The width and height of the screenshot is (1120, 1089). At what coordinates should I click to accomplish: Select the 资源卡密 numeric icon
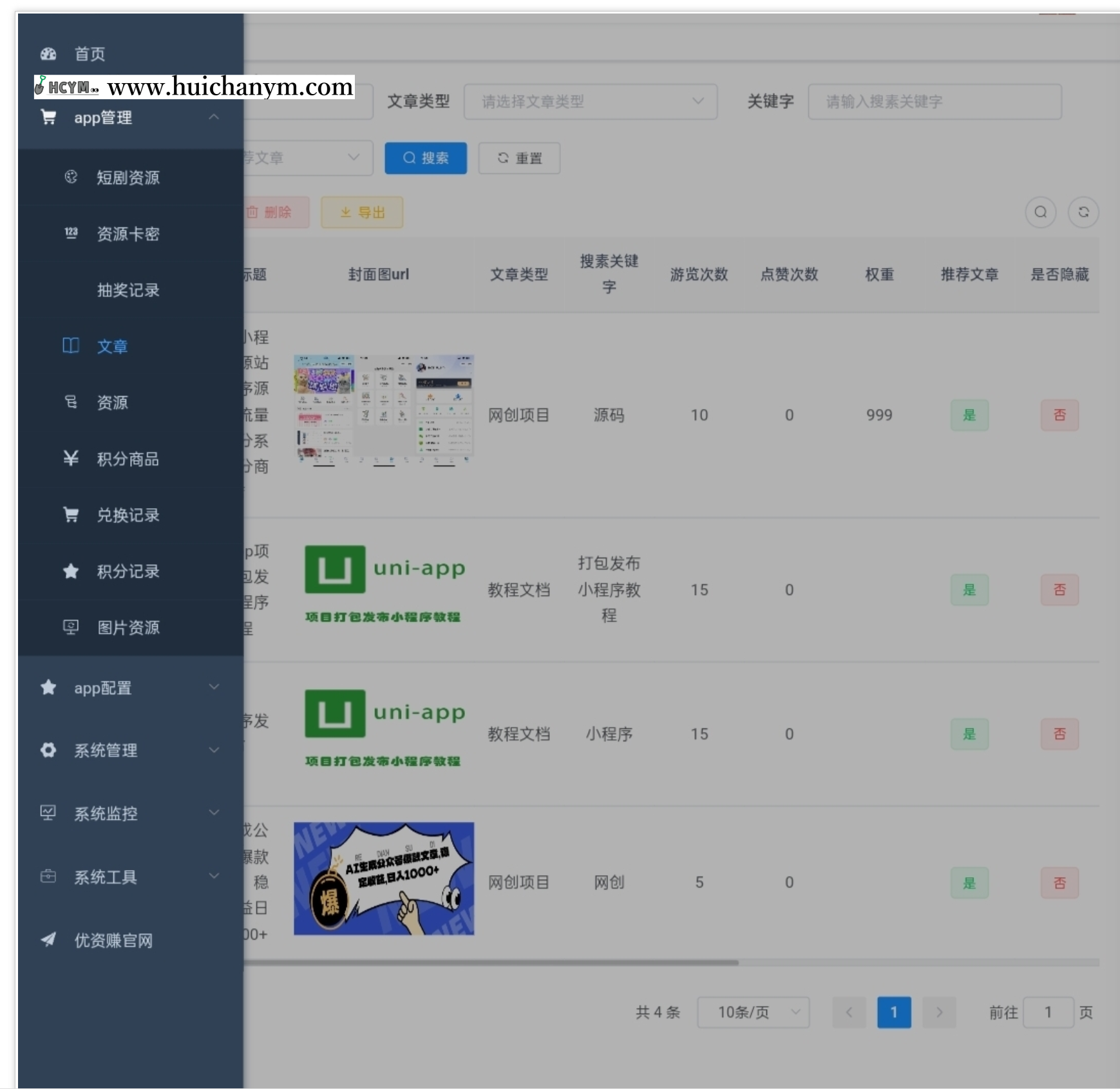pos(71,234)
